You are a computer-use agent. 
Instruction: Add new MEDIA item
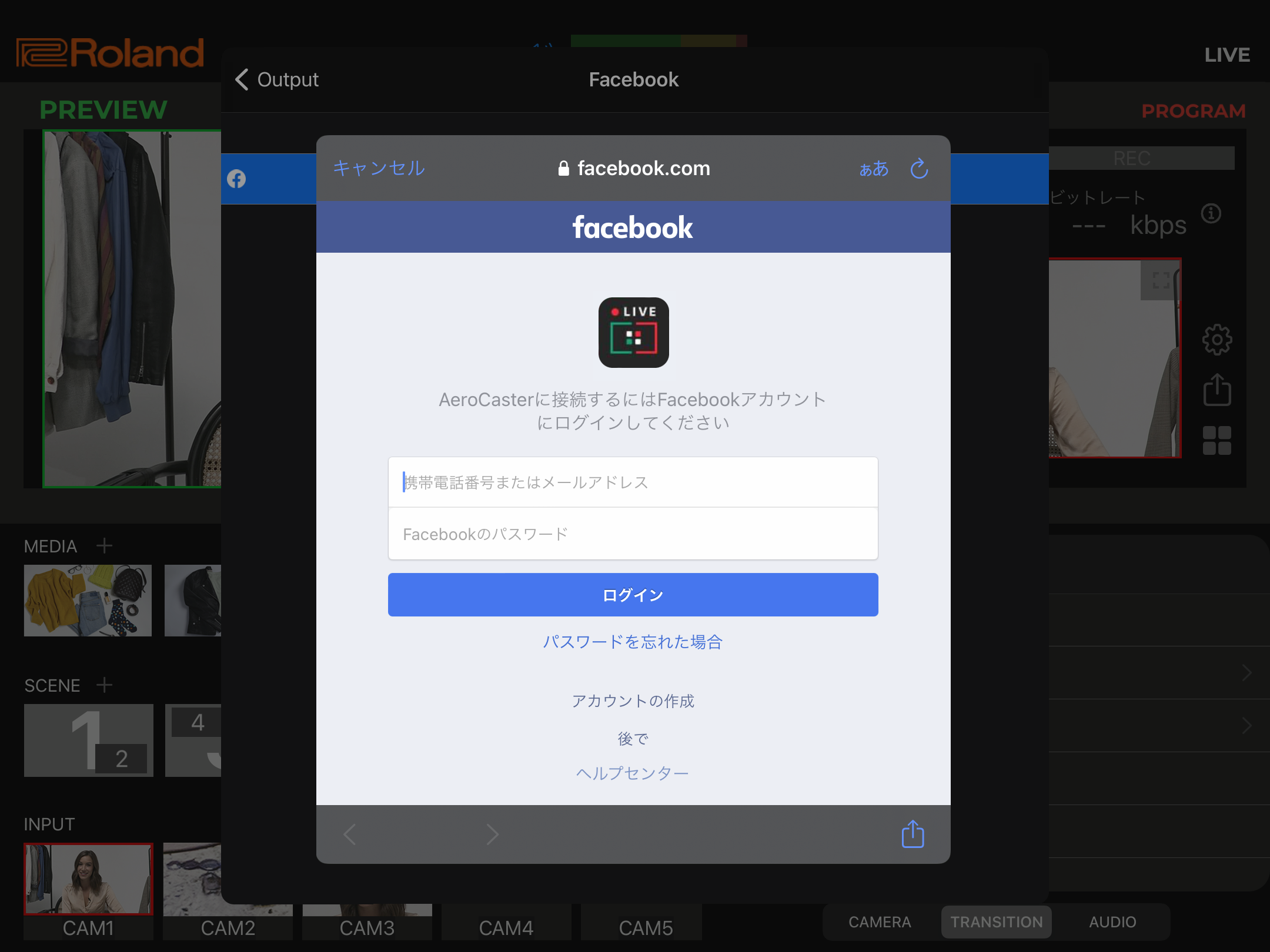pyautogui.click(x=104, y=546)
